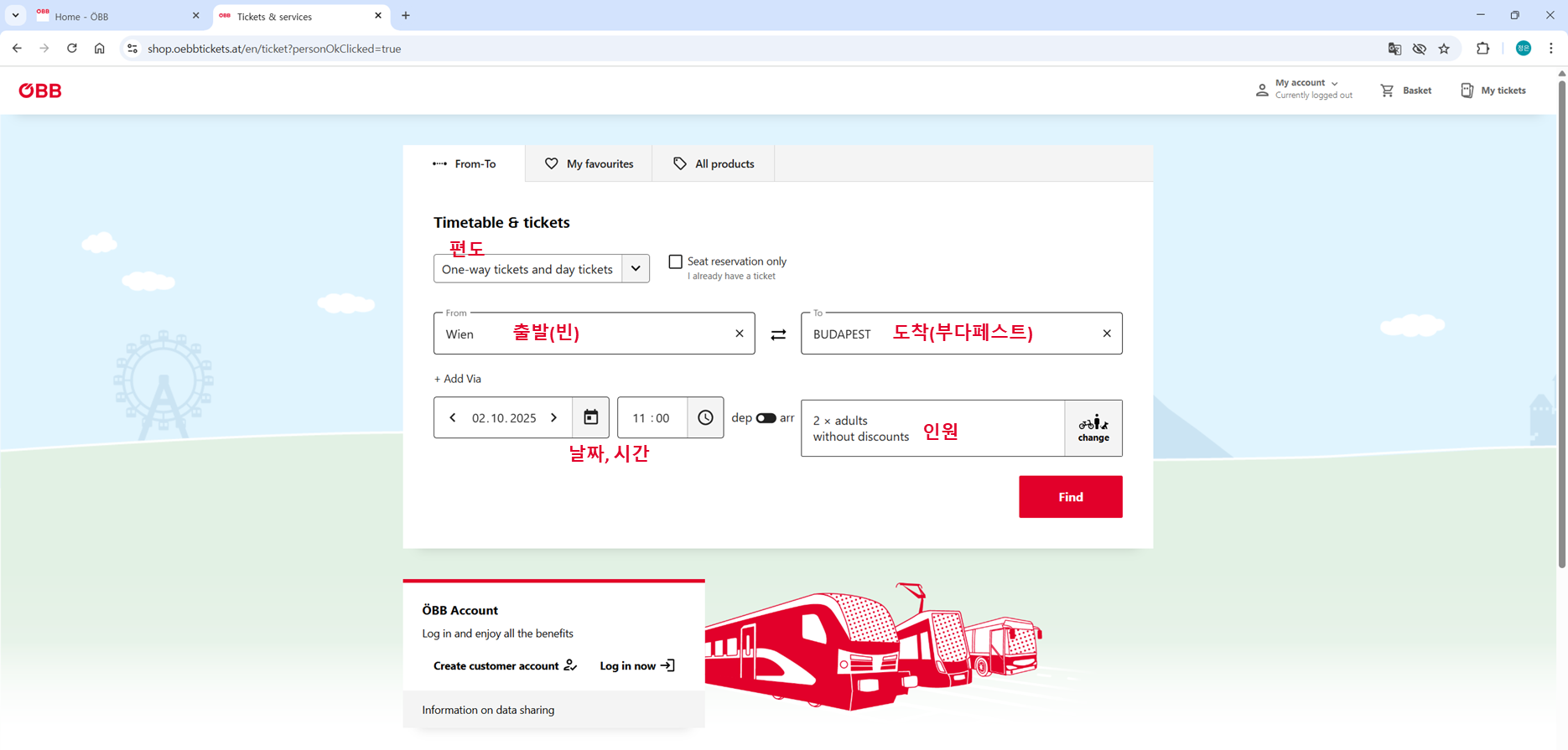Viewport: 1568px width, 750px height.
Task: Click the ÖBB logo
Action: [40, 91]
